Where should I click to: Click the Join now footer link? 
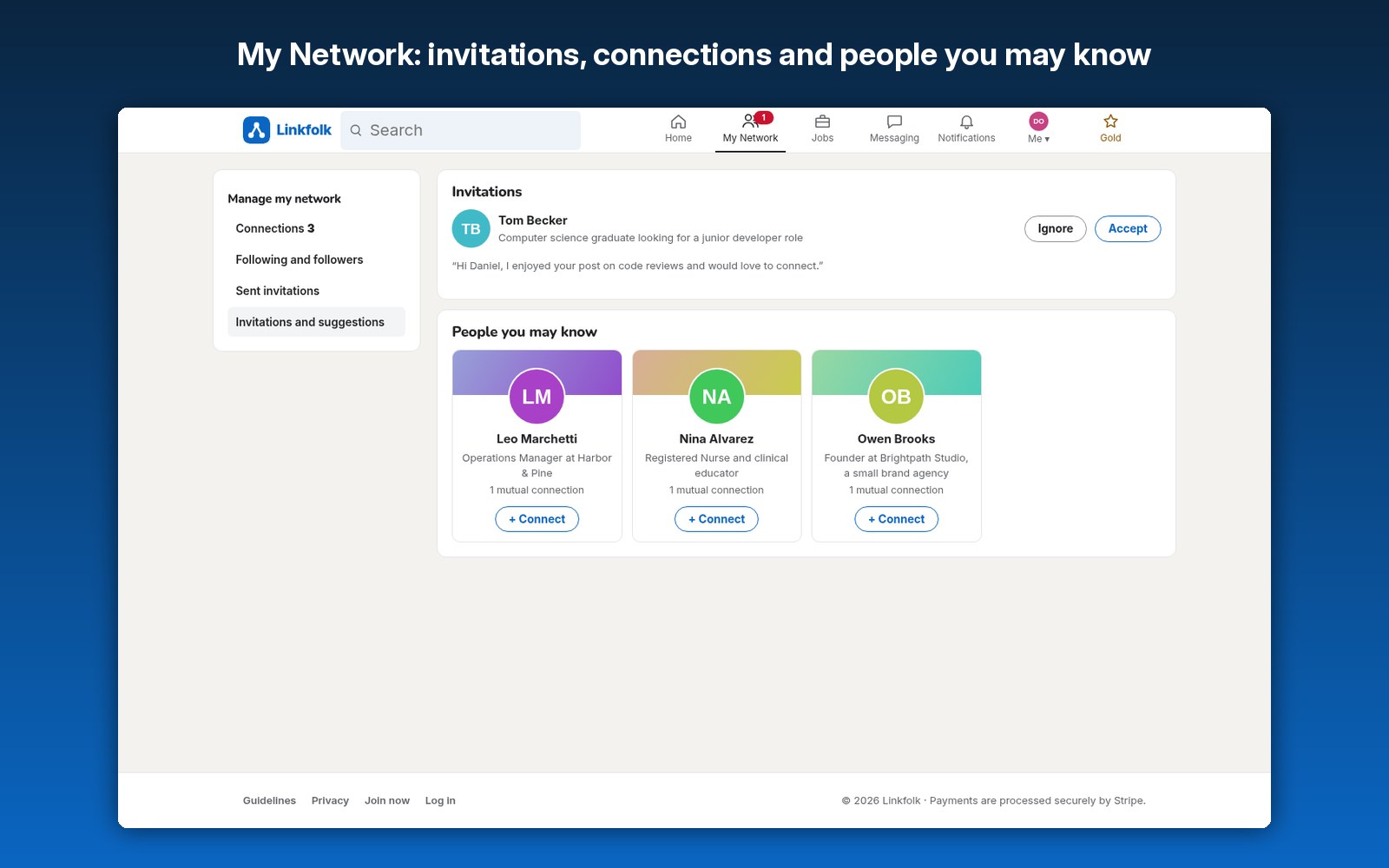click(387, 801)
